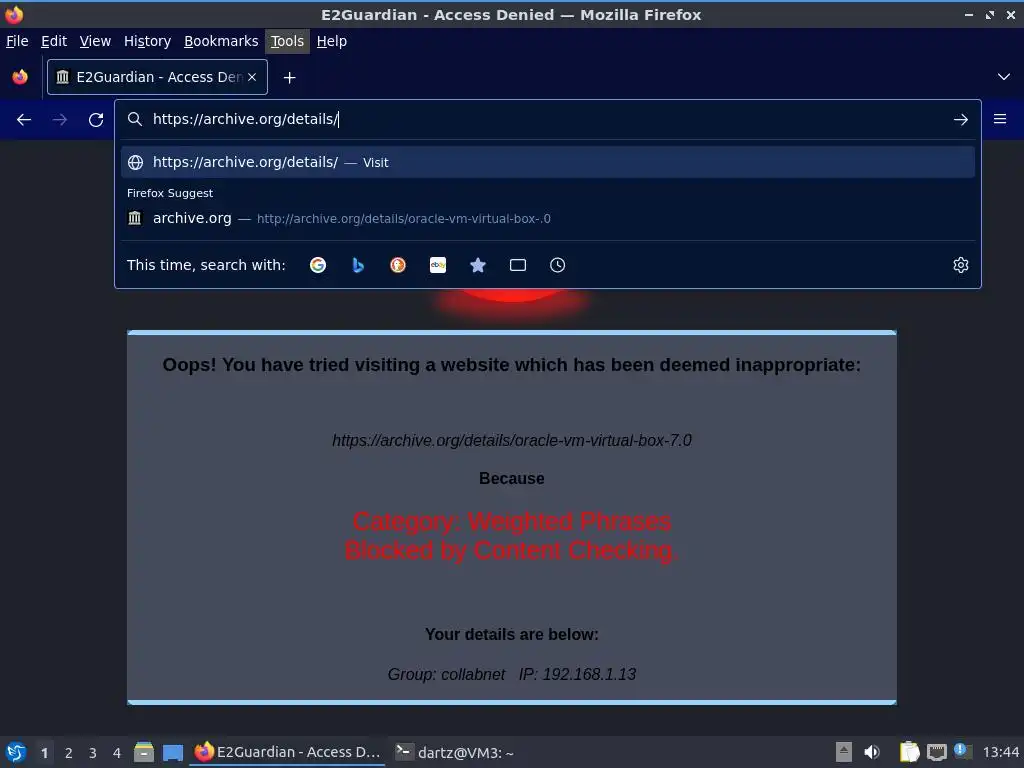Screen dimensions: 1024x768
Task: Search this time with Google
Action: pos(318,265)
